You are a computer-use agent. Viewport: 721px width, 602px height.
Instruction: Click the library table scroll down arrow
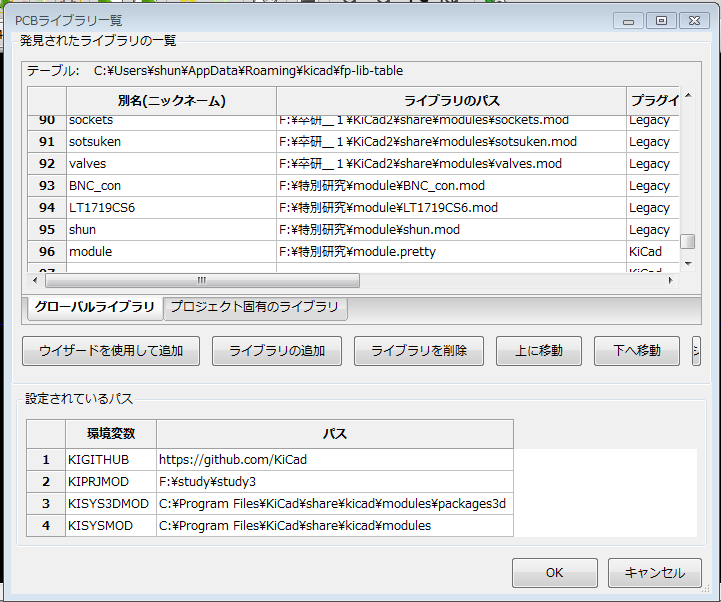pos(688,264)
